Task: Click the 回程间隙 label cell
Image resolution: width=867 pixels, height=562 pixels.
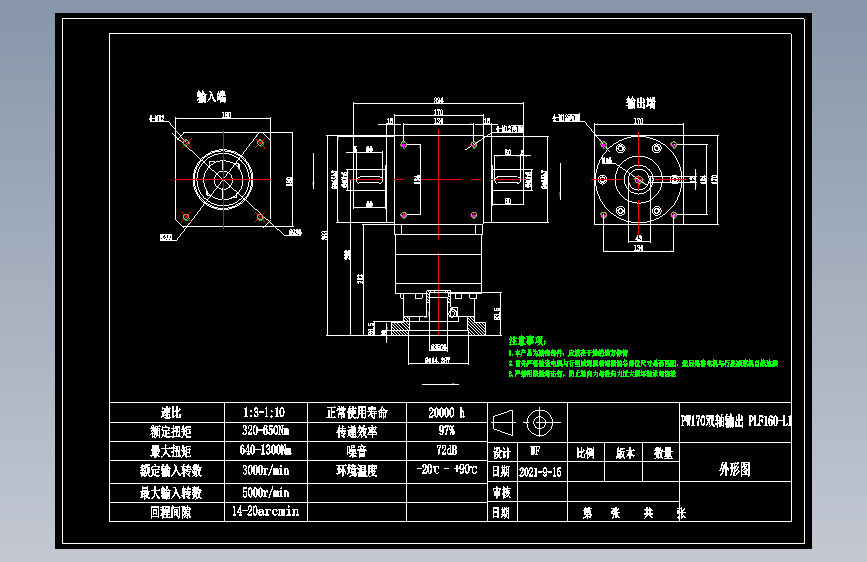Action: 167,512
